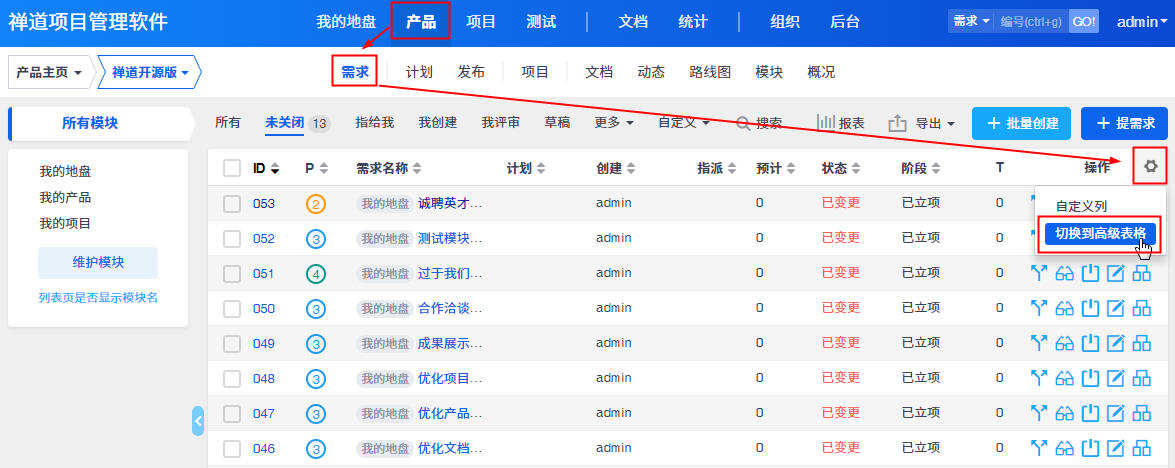This screenshot has width=1175, height=468.
Task: Click the 批量创建 button
Action: 1021,124
